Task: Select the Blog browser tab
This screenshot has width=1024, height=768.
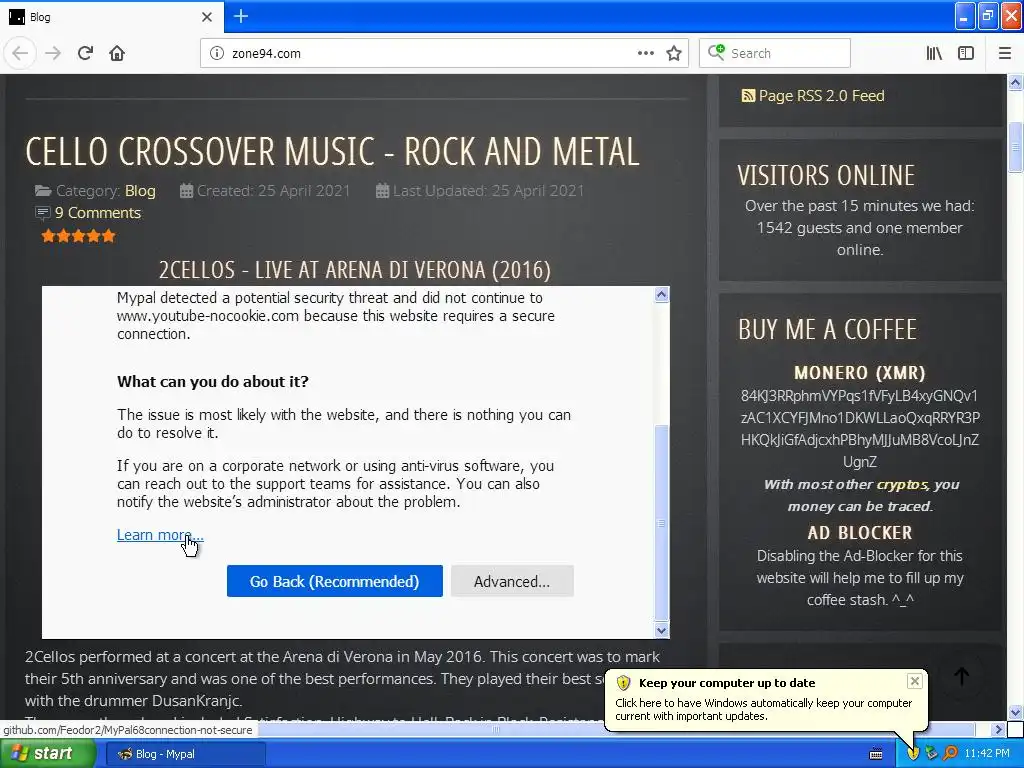Action: point(111,17)
